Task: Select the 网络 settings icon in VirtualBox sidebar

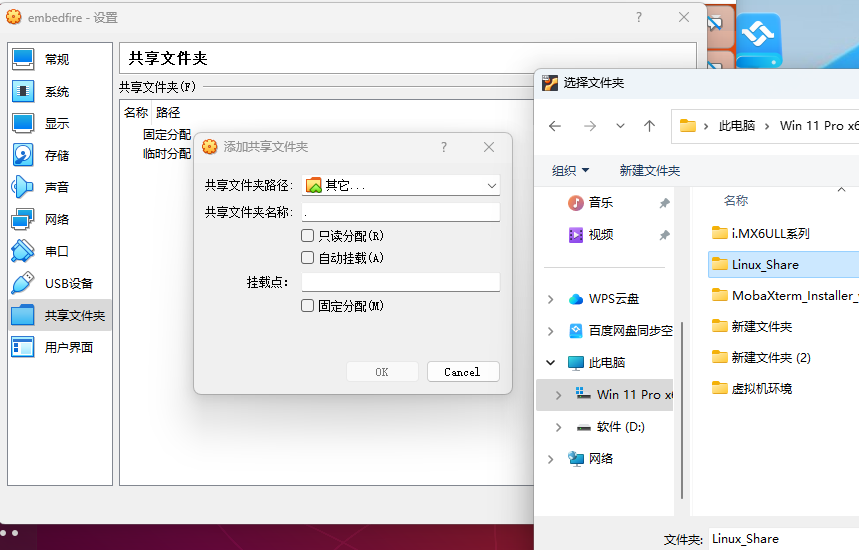Action: point(23,219)
